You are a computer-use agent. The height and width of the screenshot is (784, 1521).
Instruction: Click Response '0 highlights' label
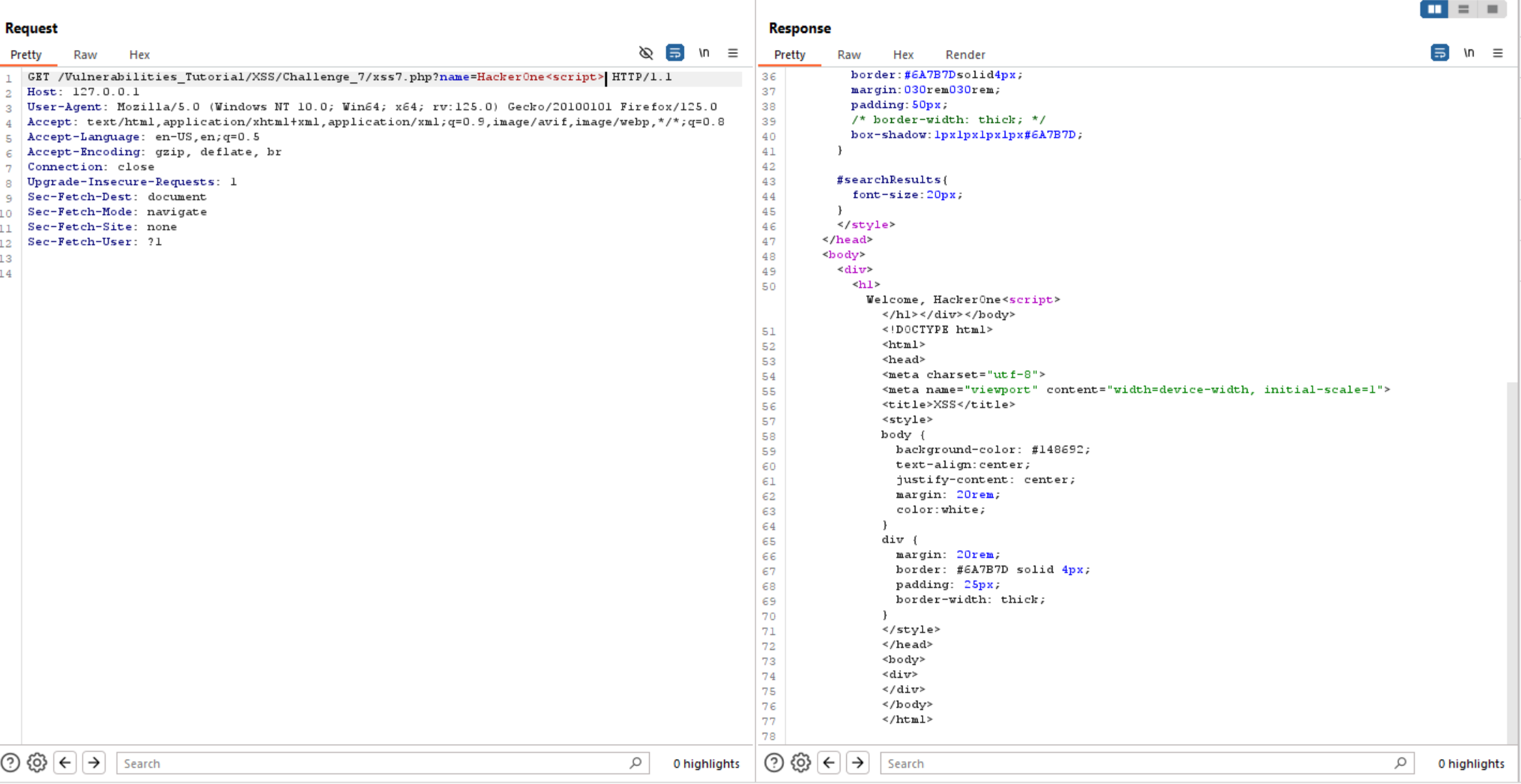pyautogui.click(x=1471, y=763)
